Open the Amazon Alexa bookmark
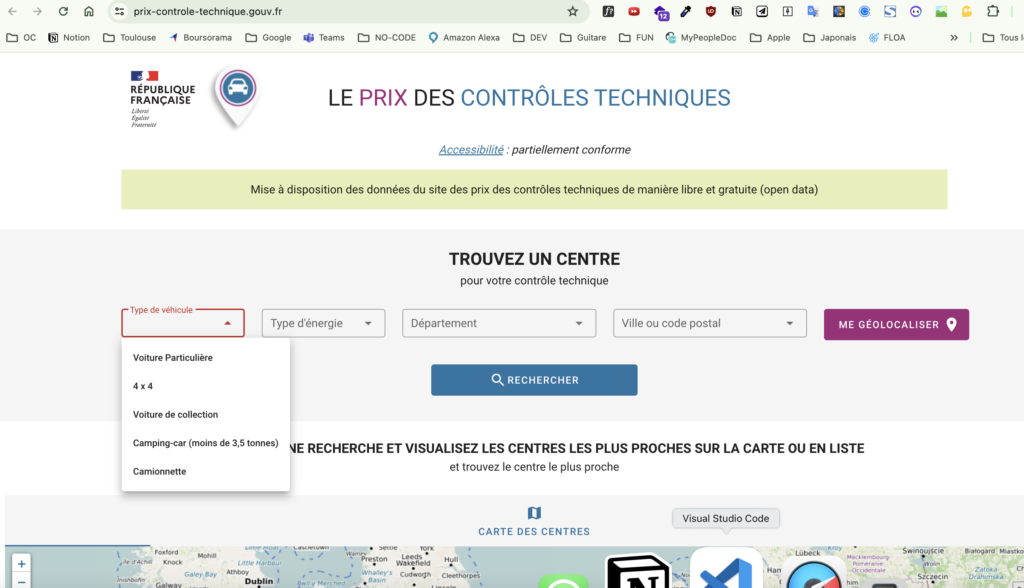 (x=464, y=38)
